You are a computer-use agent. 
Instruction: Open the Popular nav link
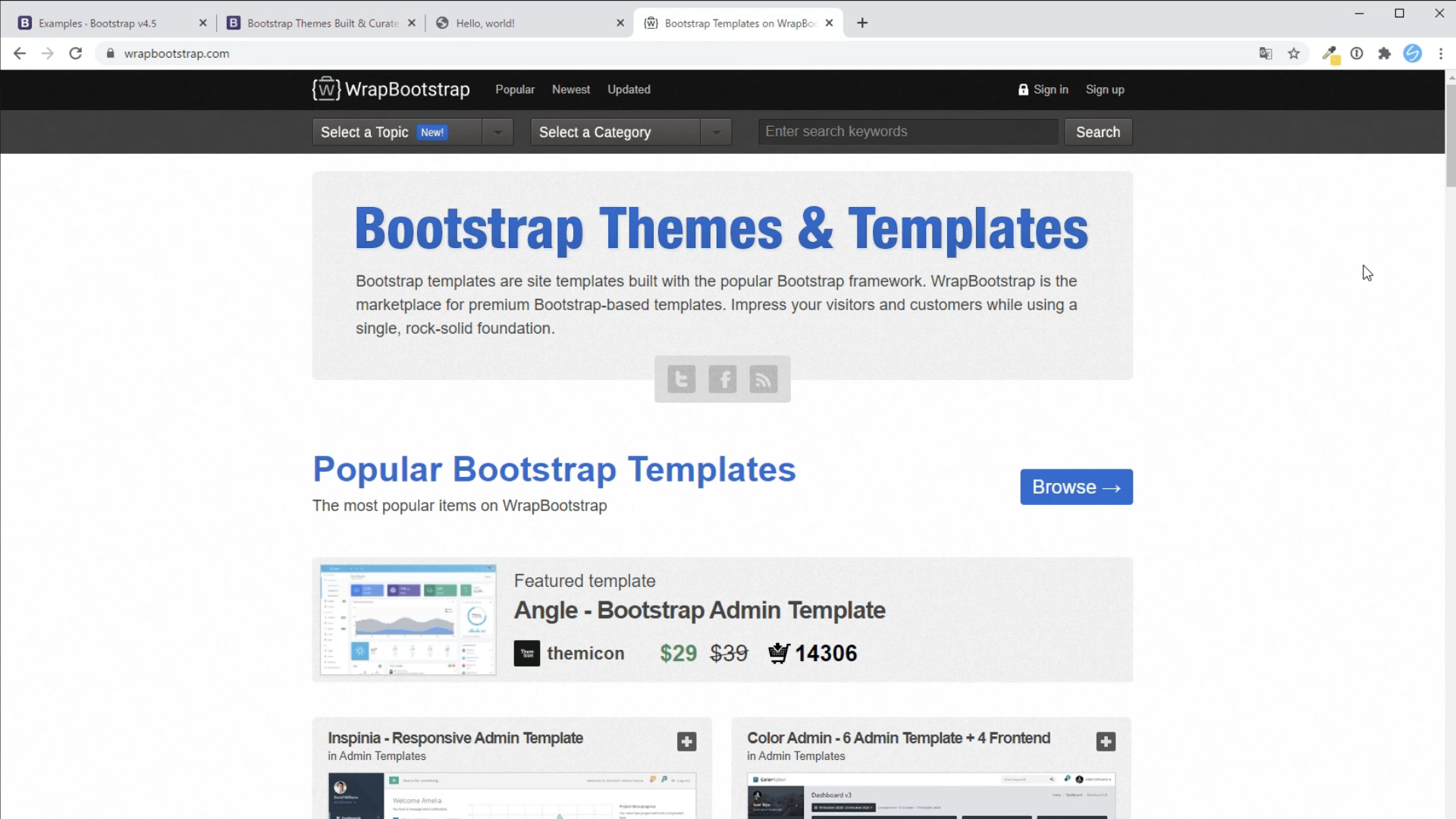point(515,89)
